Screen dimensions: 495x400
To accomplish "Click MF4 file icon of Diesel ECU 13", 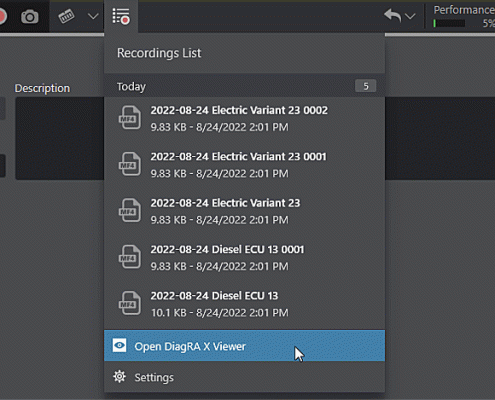I will pyautogui.click(x=129, y=303).
